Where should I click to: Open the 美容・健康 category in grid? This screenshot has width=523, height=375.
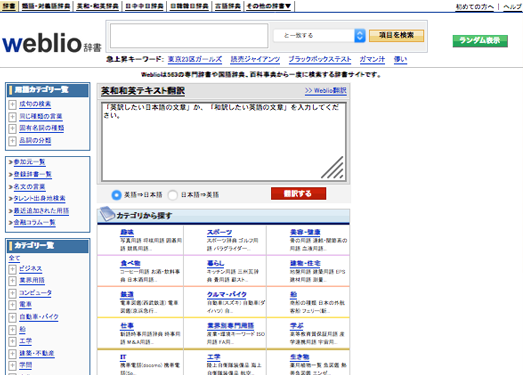(305, 232)
